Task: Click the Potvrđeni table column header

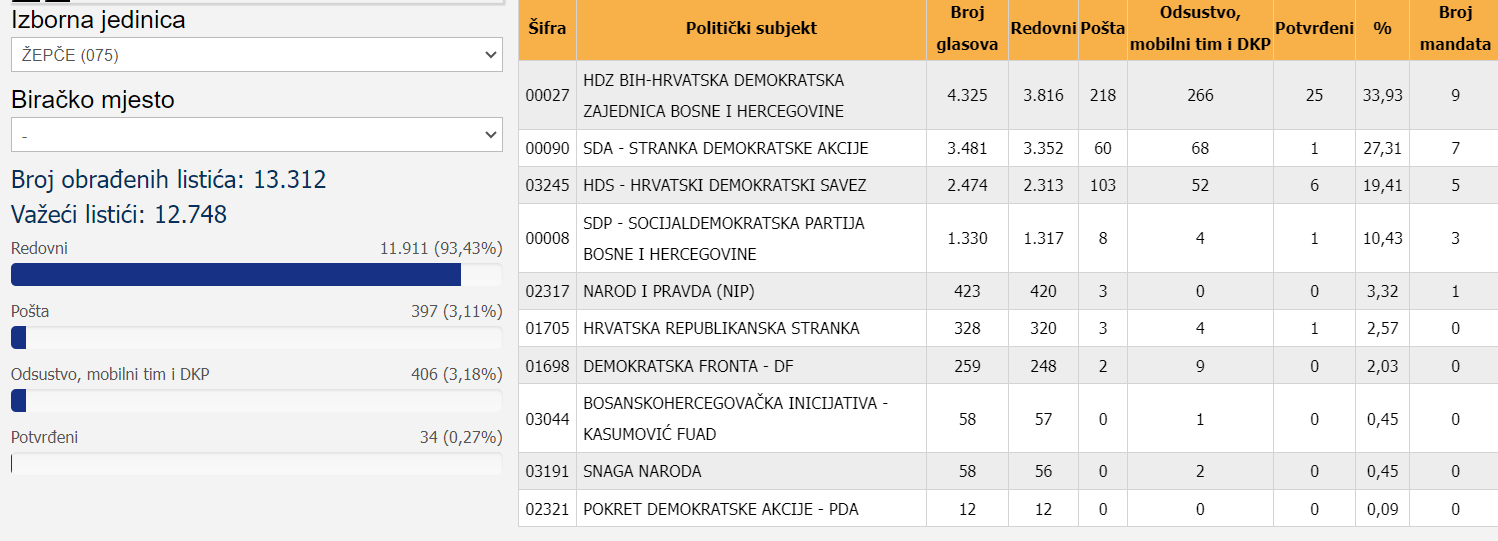Action: tap(1314, 28)
